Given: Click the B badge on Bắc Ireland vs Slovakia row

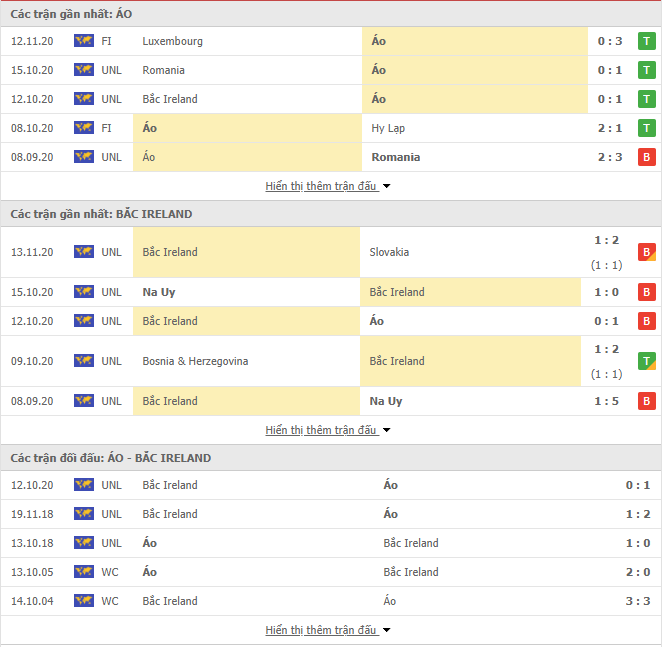Looking at the screenshot, I should (x=646, y=252).
